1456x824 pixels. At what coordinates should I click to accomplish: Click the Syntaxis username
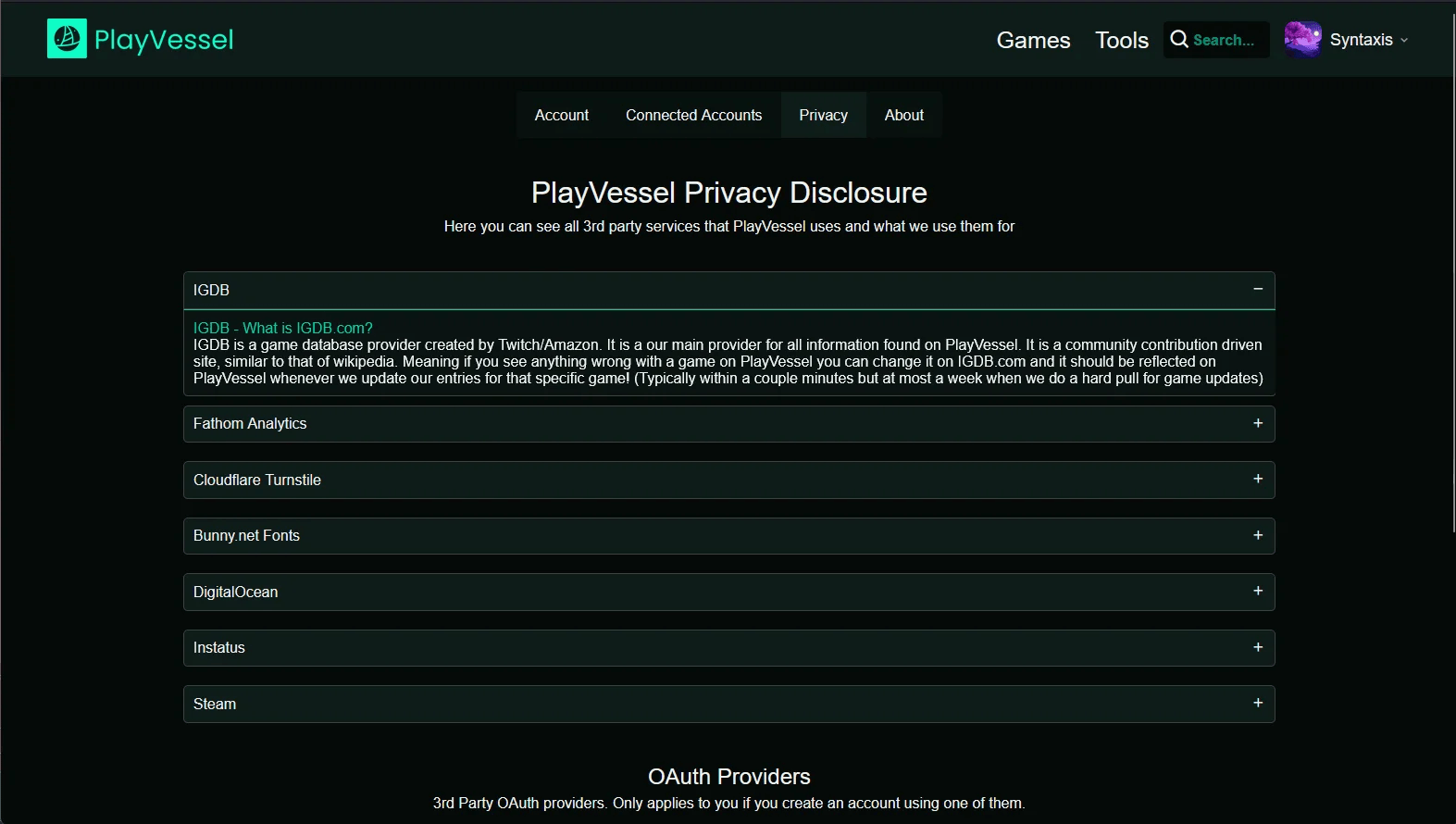point(1362,40)
